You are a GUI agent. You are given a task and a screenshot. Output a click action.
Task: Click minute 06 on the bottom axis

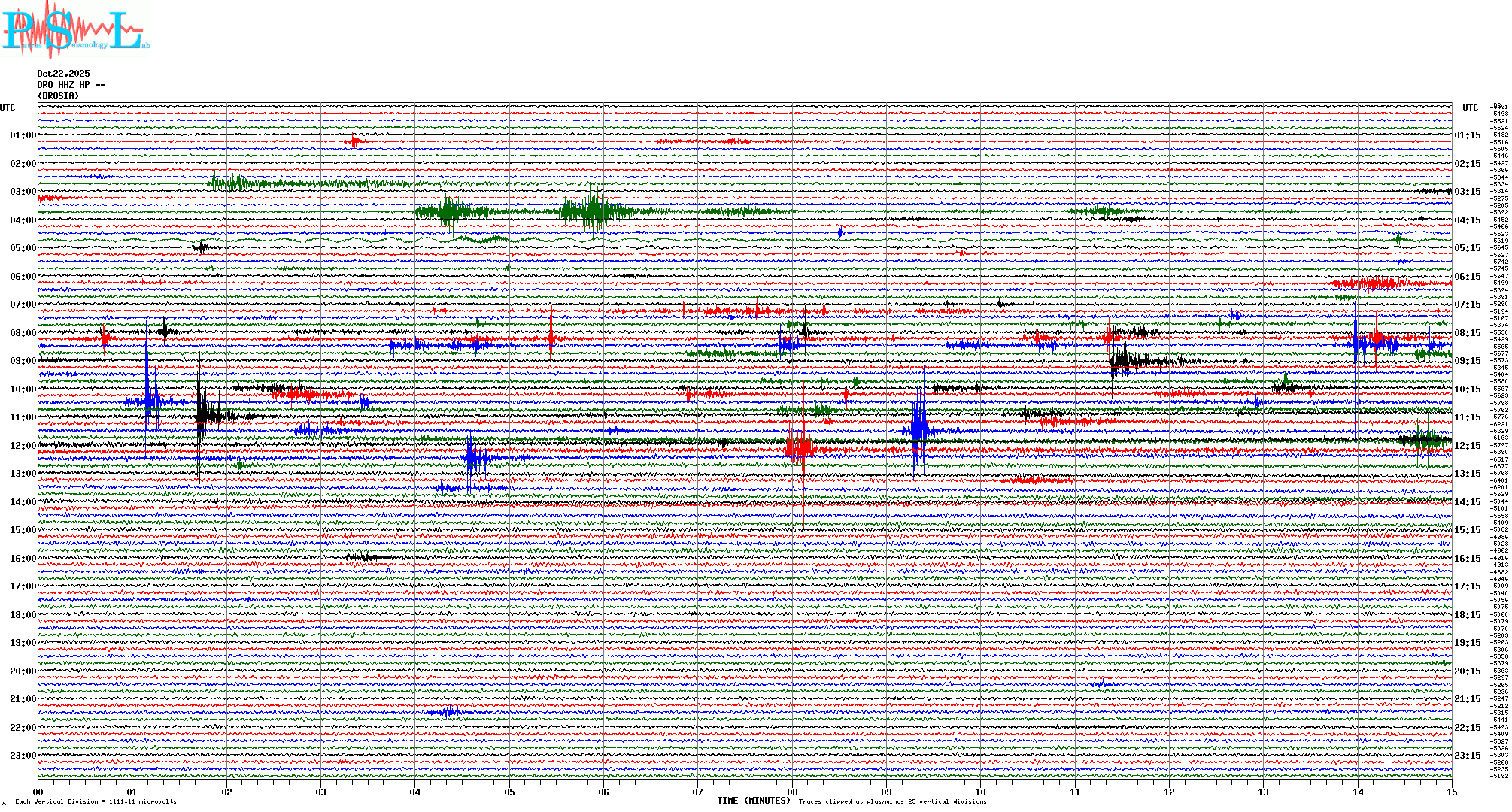tap(603, 792)
